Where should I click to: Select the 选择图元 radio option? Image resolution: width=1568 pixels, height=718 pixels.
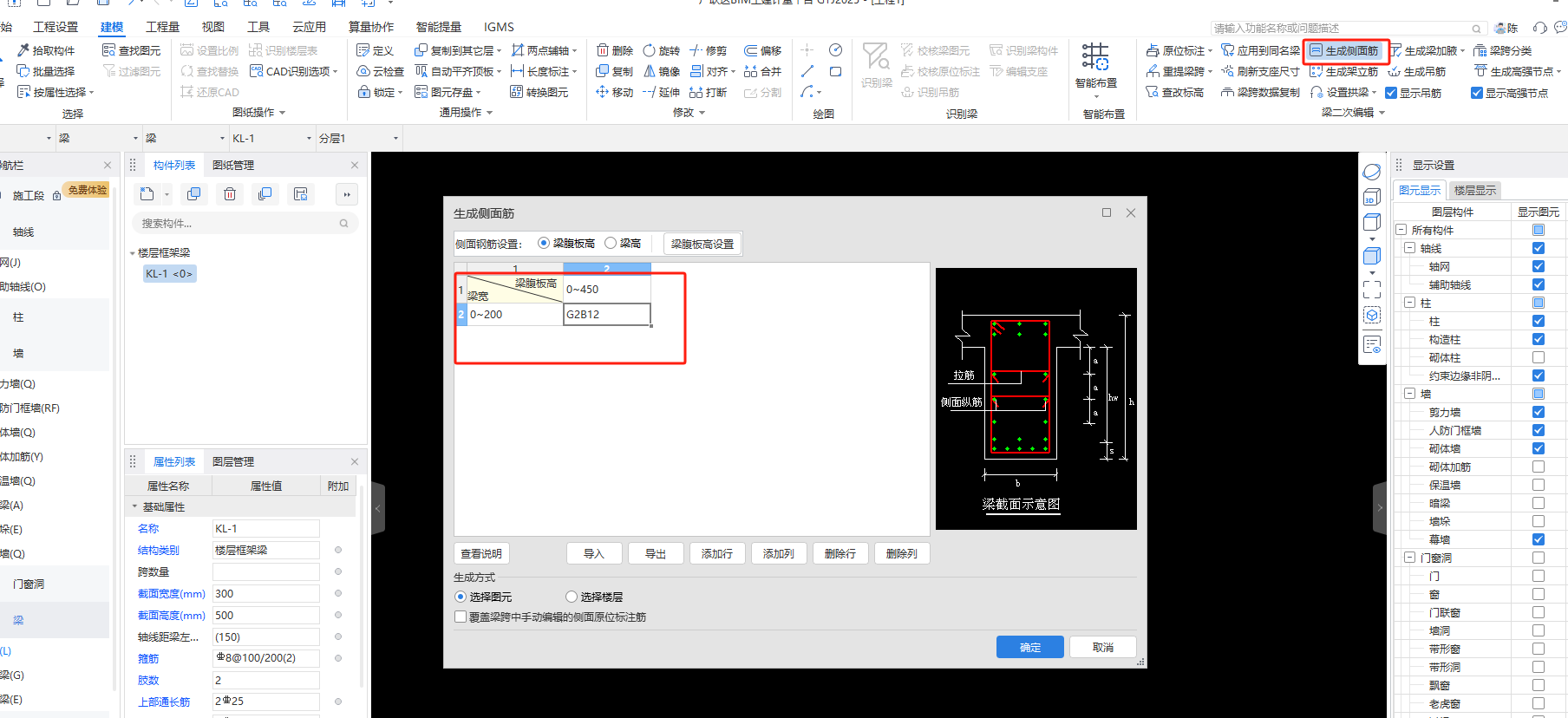click(x=461, y=597)
